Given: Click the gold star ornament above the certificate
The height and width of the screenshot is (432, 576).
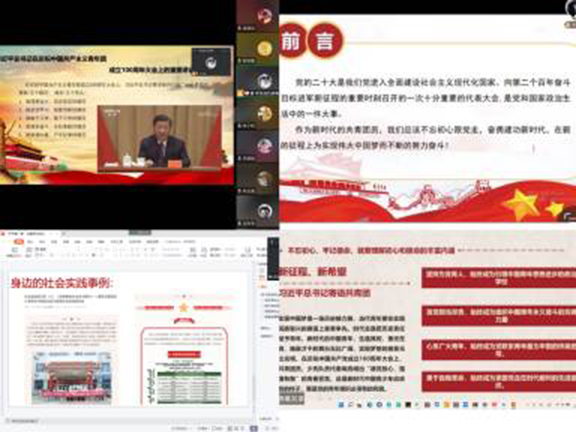Looking at the screenshot, I should pyautogui.click(x=183, y=307).
